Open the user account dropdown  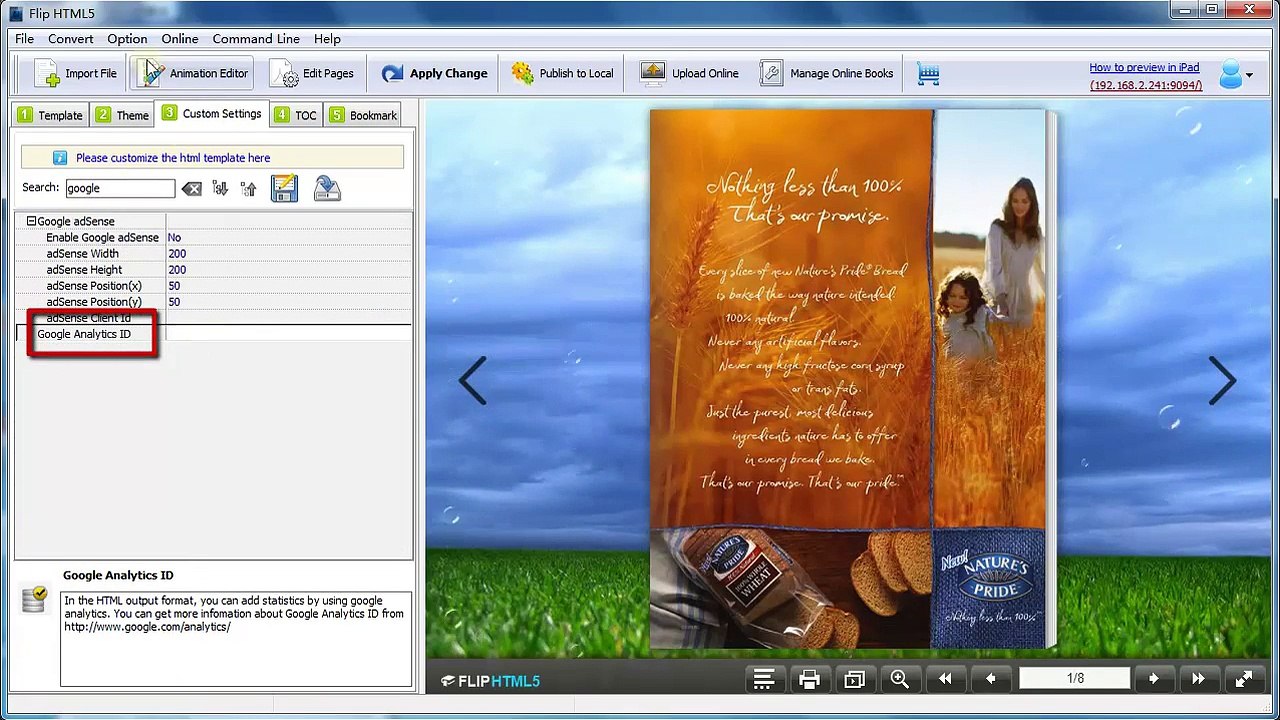1236,74
